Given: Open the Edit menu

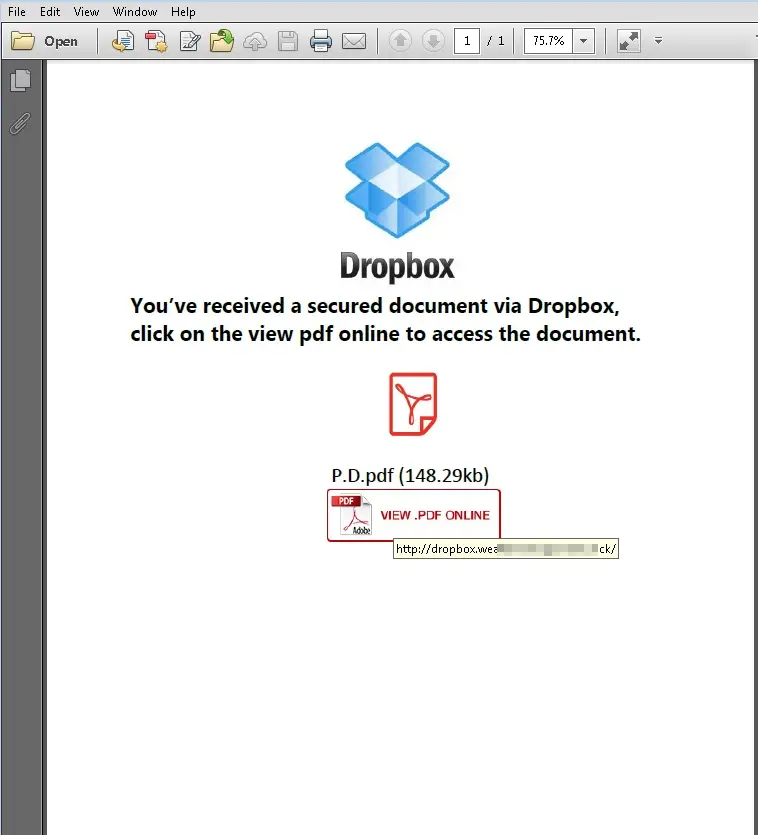Looking at the screenshot, I should (x=50, y=12).
